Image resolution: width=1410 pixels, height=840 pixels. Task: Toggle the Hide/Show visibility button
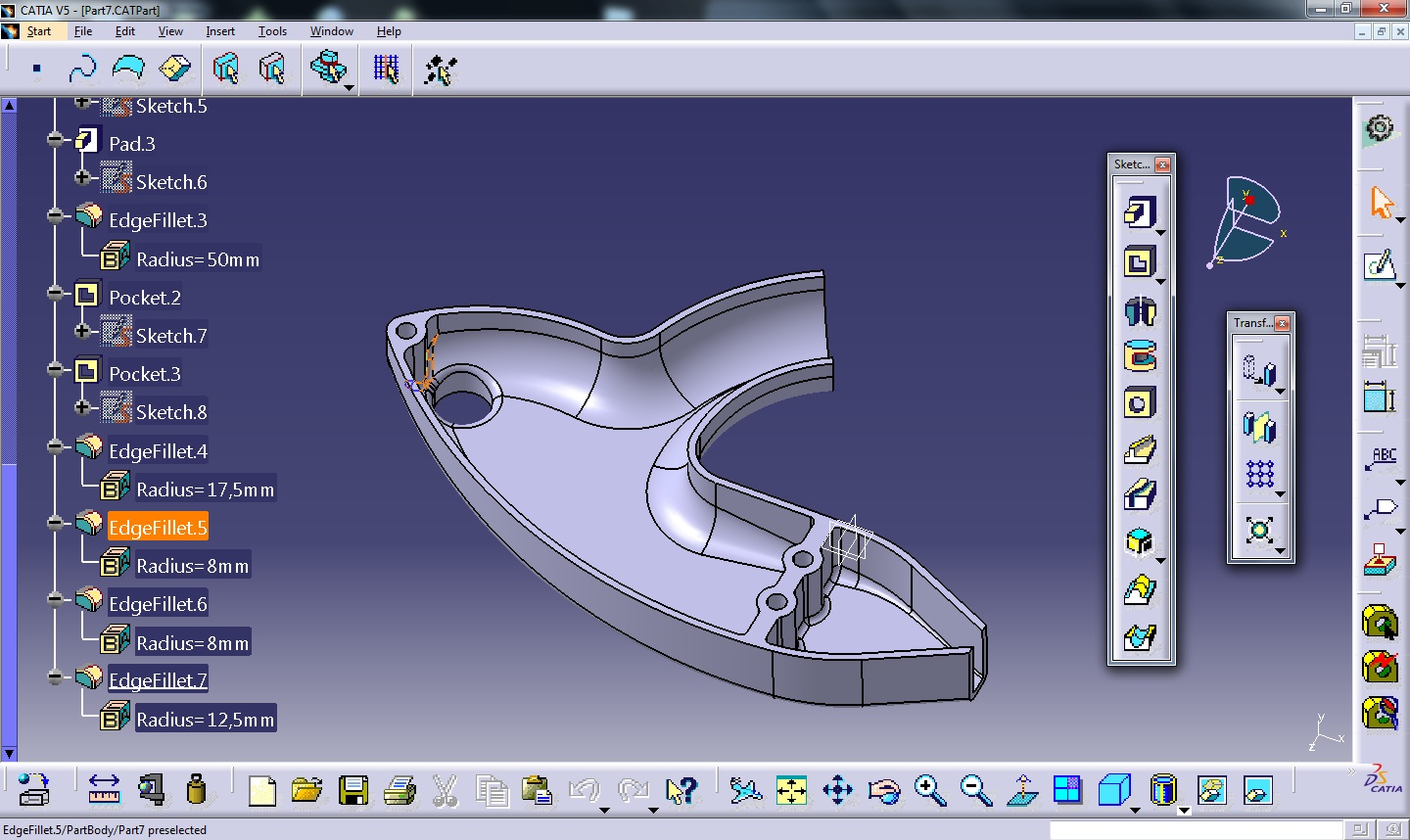click(x=1211, y=790)
